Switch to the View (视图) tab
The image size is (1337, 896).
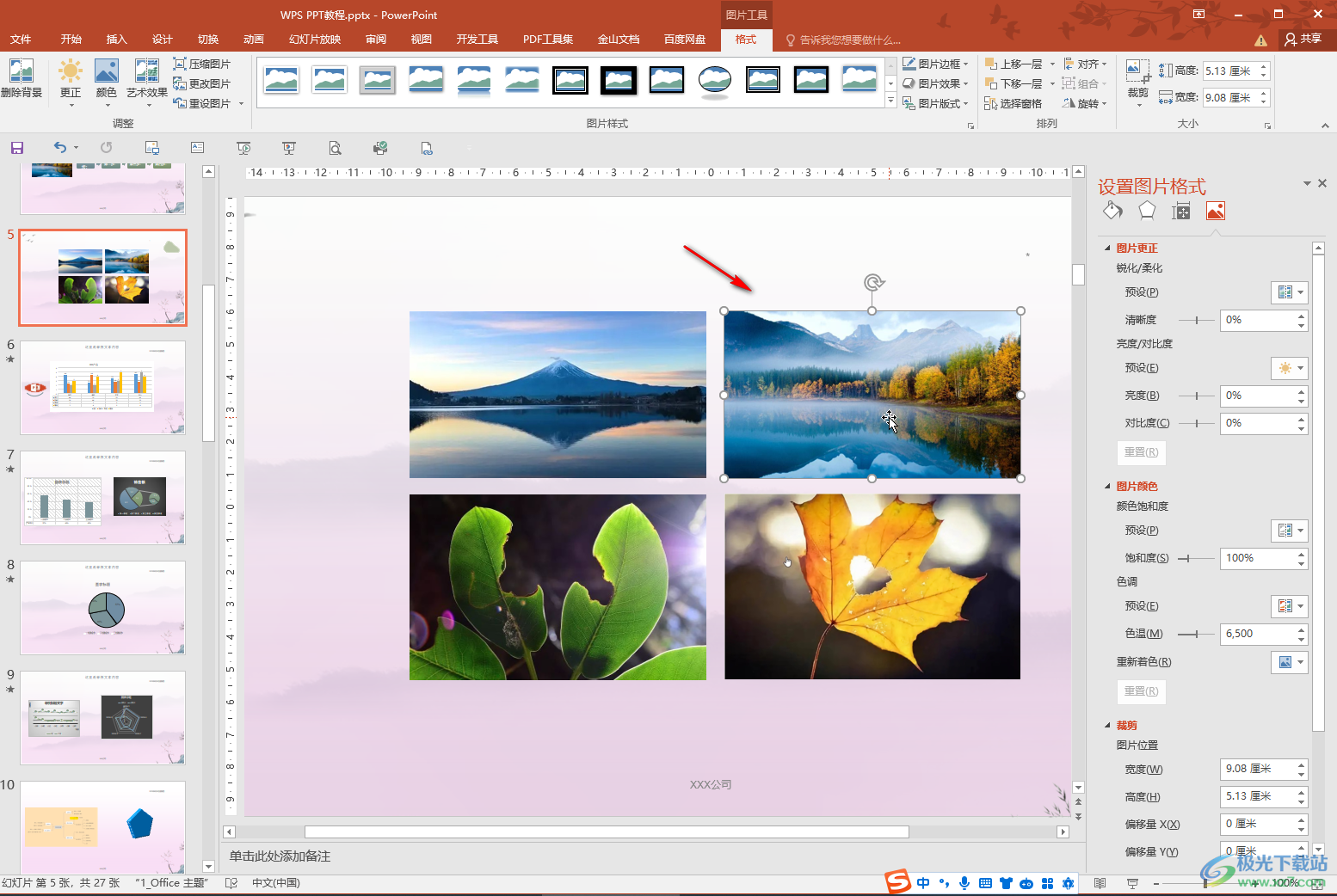(x=422, y=40)
